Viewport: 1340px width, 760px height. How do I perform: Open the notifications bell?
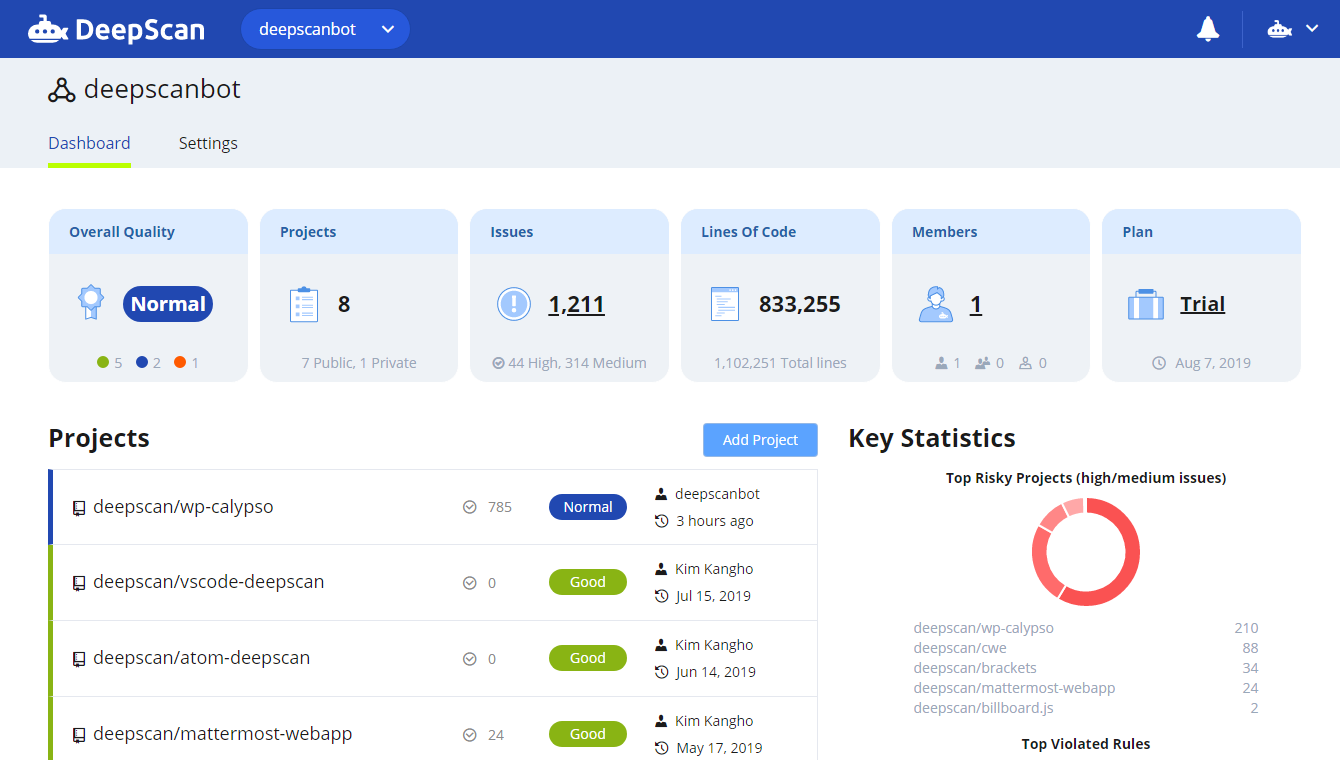[x=1208, y=29]
